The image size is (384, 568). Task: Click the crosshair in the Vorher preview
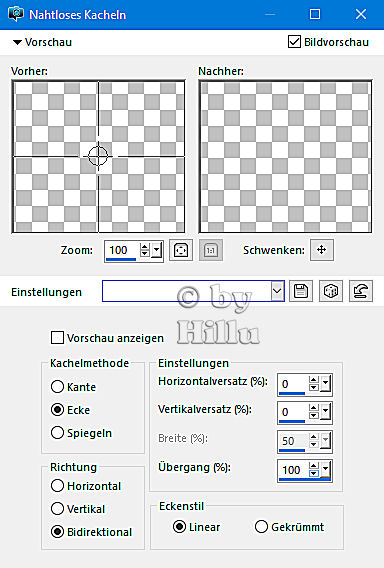(98, 156)
